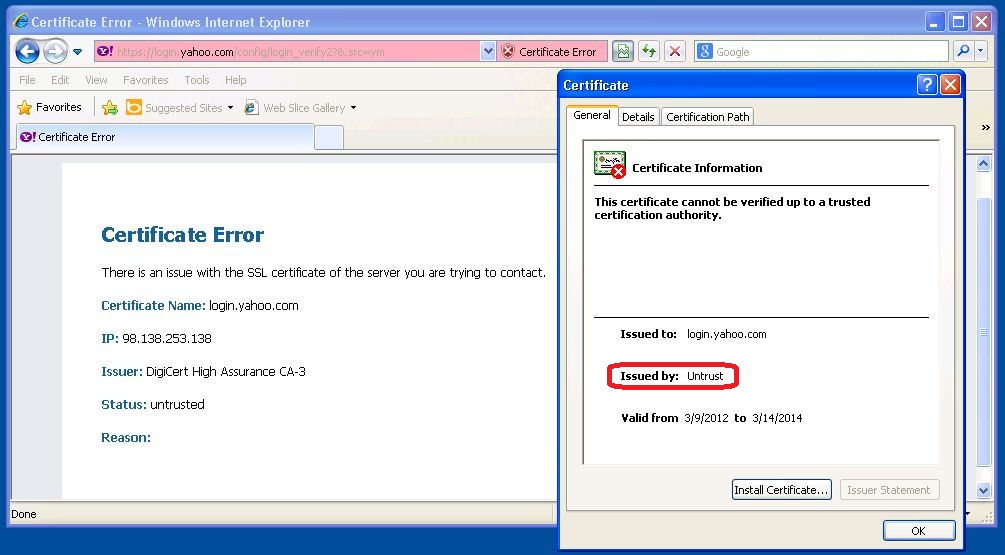Click the Certificate Error security status label
Image resolution: width=1005 pixels, height=555 pixels.
[557, 52]
